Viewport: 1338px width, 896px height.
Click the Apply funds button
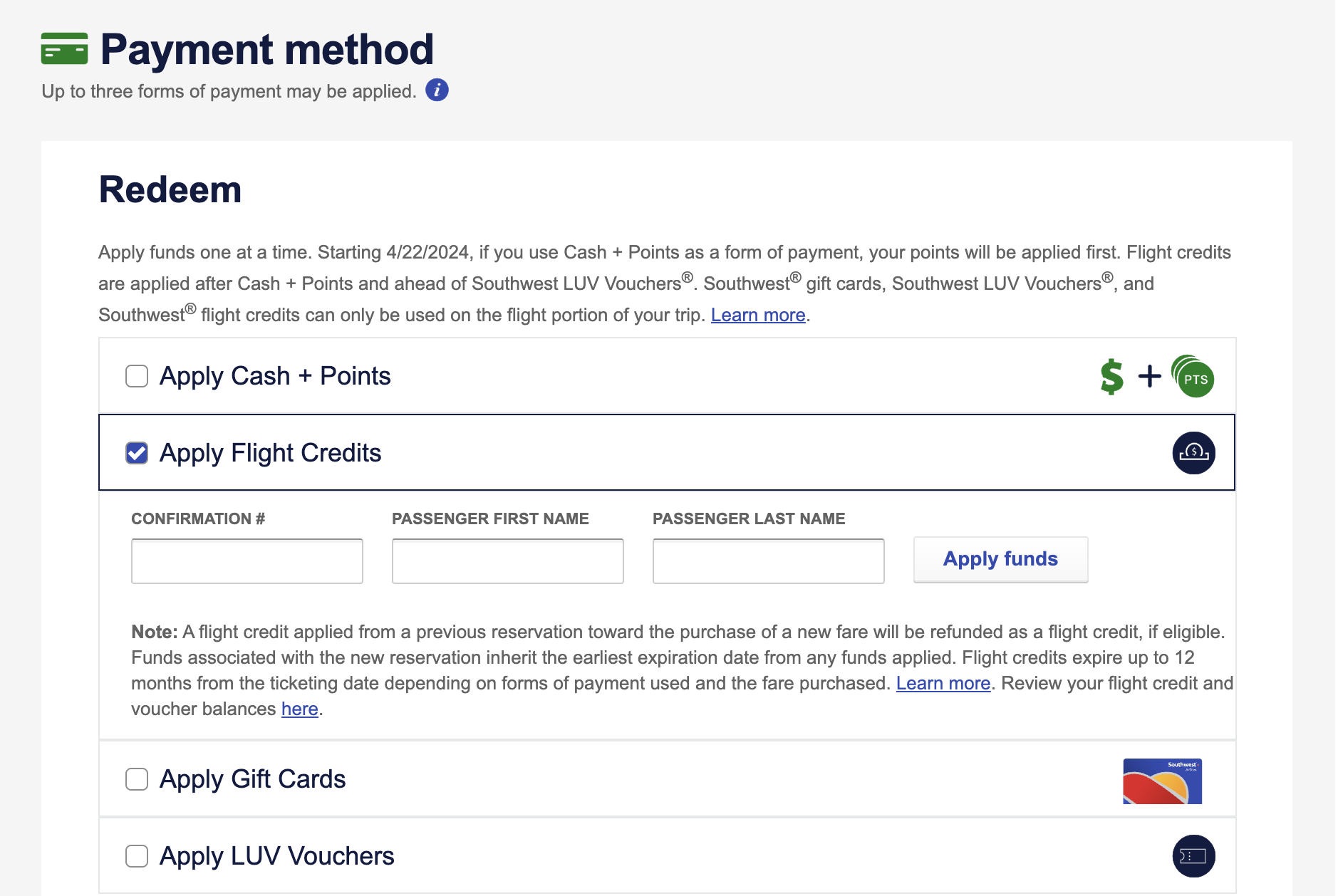click(1000, 560)
